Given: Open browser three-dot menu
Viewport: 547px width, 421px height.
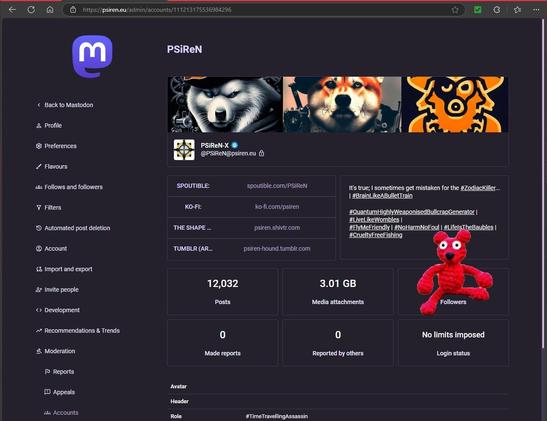Looking at the screenshot, I should 536,10.
